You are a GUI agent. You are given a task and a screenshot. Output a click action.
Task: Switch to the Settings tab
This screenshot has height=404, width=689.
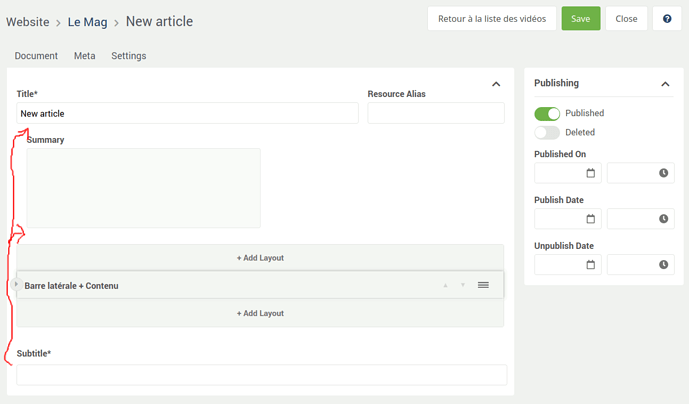pyautogui.click(x=129, y=56)
